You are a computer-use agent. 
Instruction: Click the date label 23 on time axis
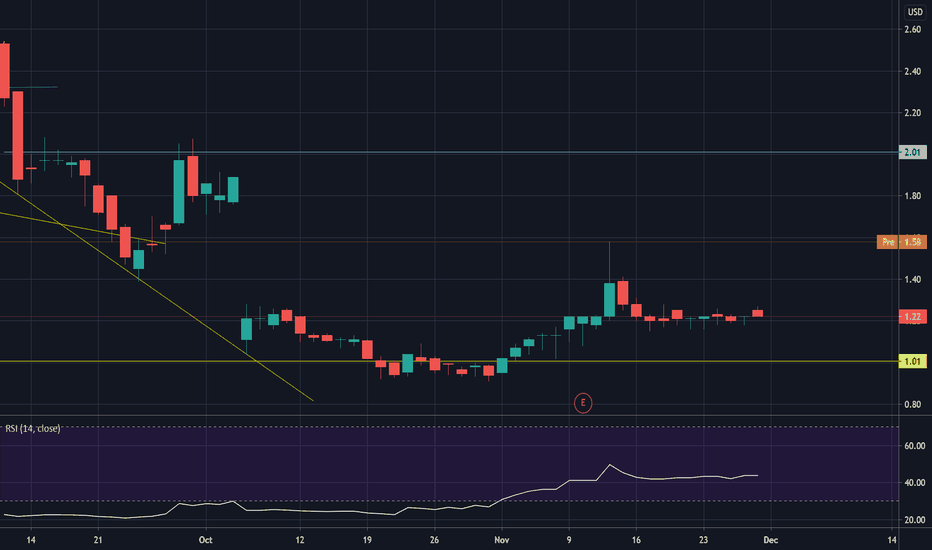pyautogui.click(x=703, y=540)
